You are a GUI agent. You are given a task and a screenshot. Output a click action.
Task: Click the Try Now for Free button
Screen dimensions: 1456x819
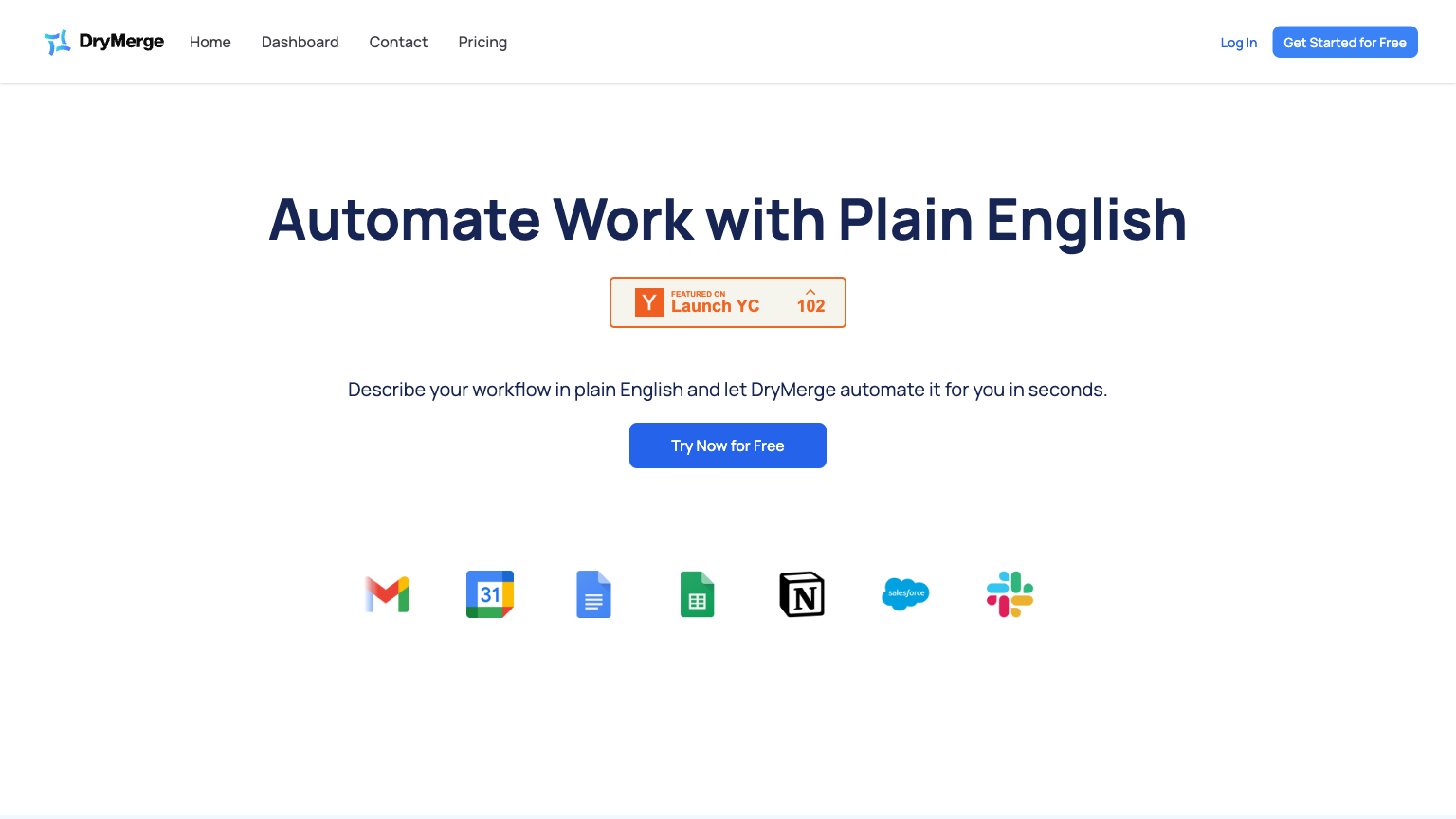[x=728, y=446]
